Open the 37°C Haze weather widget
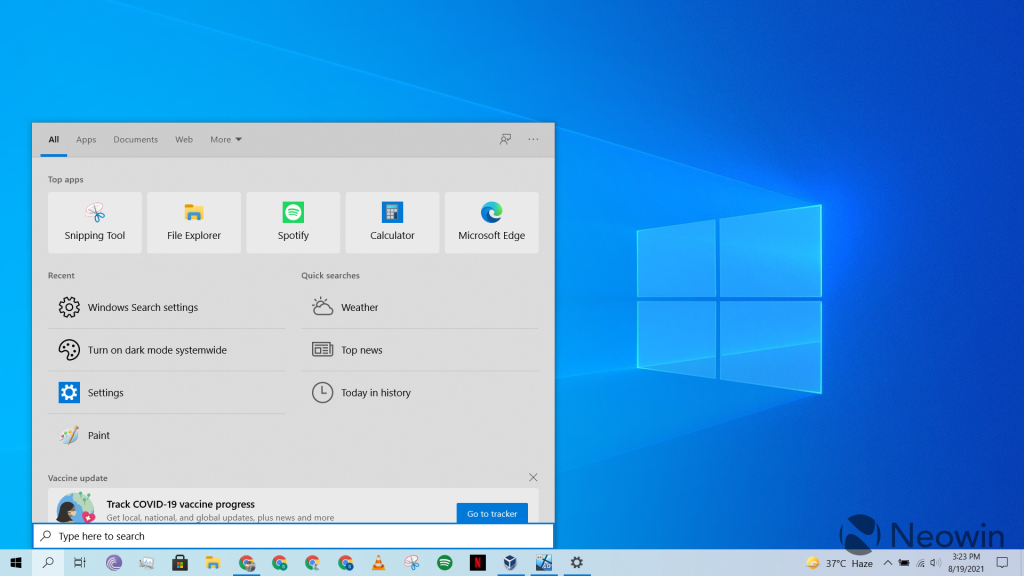 [840, 563]
